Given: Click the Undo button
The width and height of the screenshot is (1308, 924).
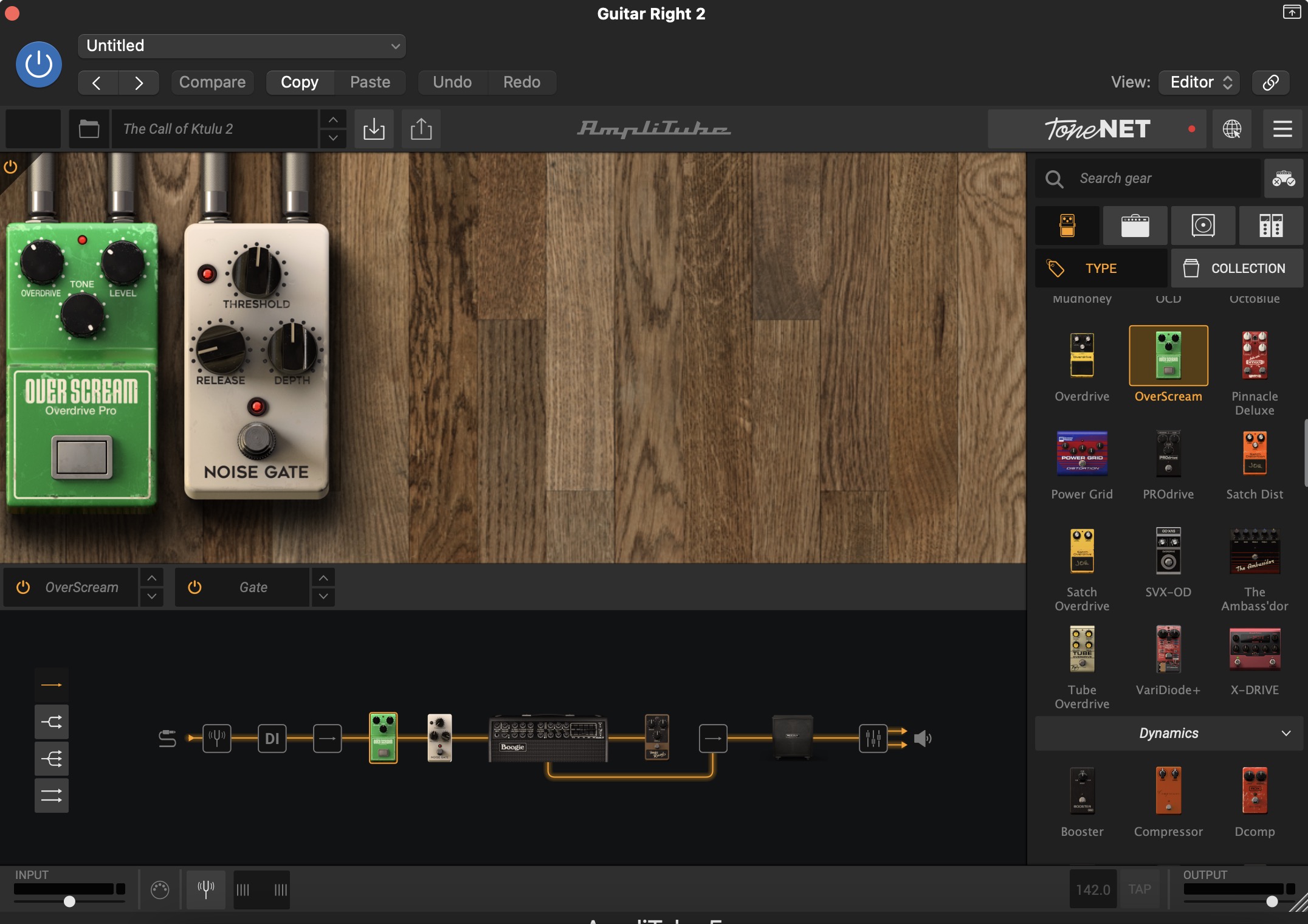Looking at the screenshot, I should 452,82.
